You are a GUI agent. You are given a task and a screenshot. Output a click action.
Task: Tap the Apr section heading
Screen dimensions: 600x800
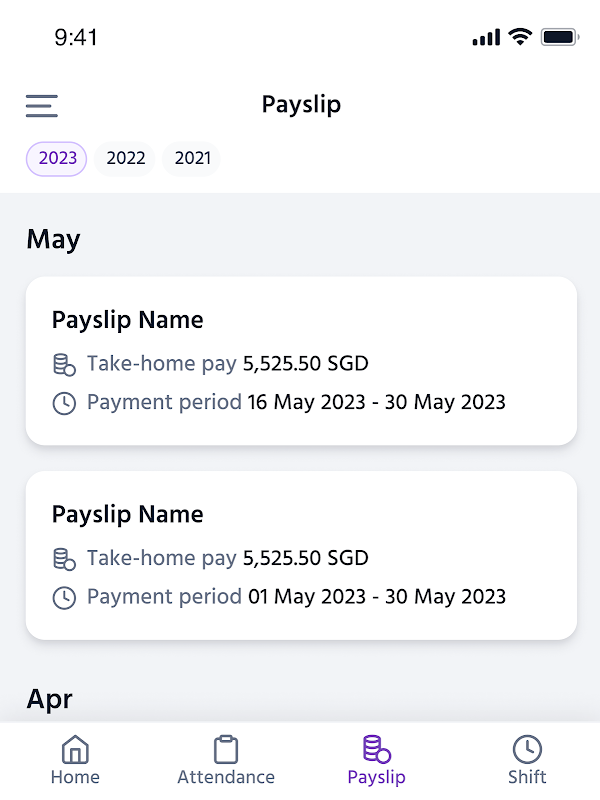50,699
